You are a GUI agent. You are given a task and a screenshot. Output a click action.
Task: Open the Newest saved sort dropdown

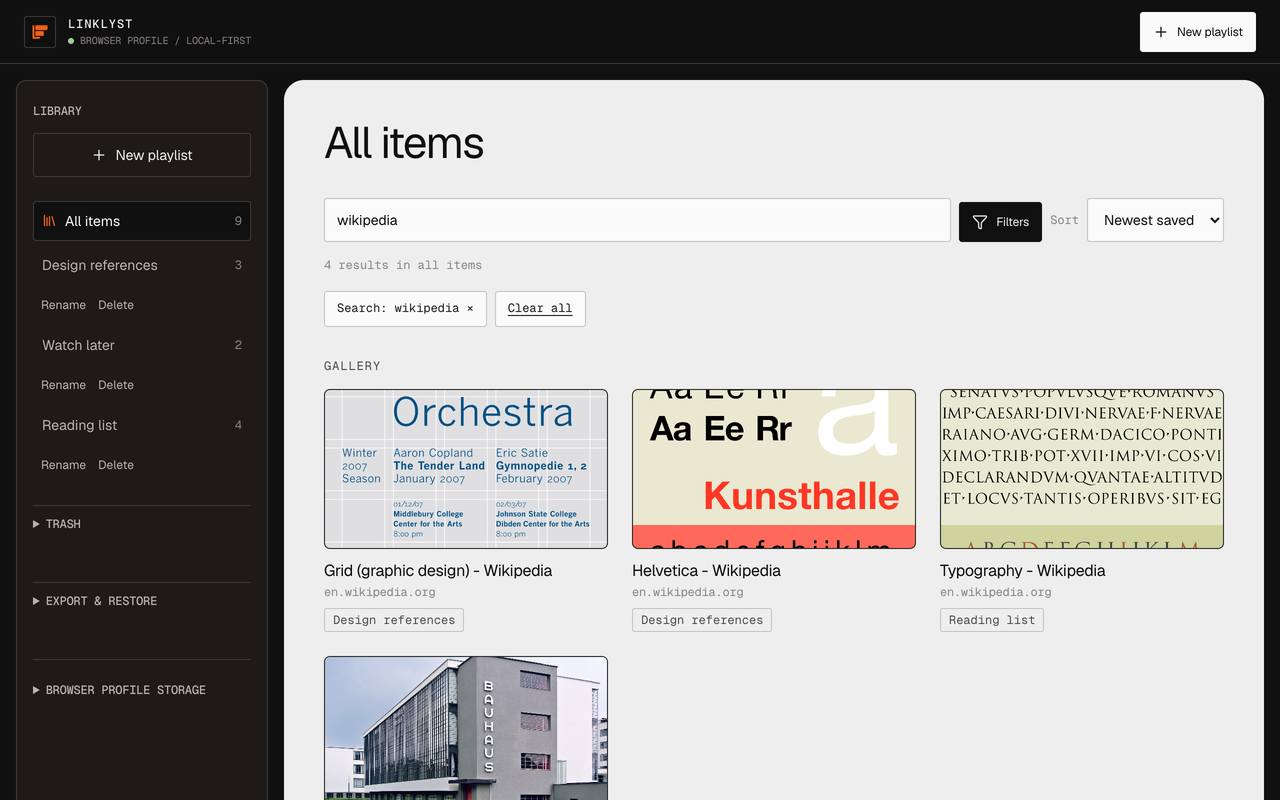point(1155,220)
